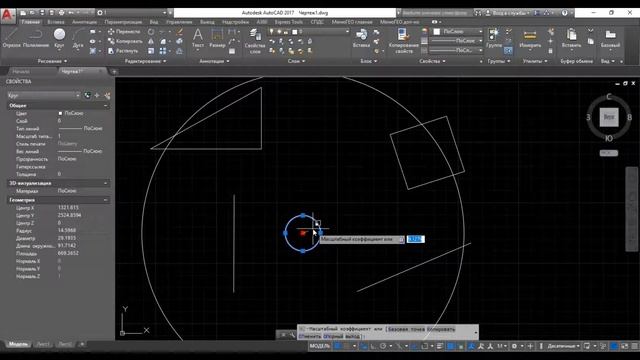
Task: Open the Параметризация ribbon tab
Action: [123, 22]
